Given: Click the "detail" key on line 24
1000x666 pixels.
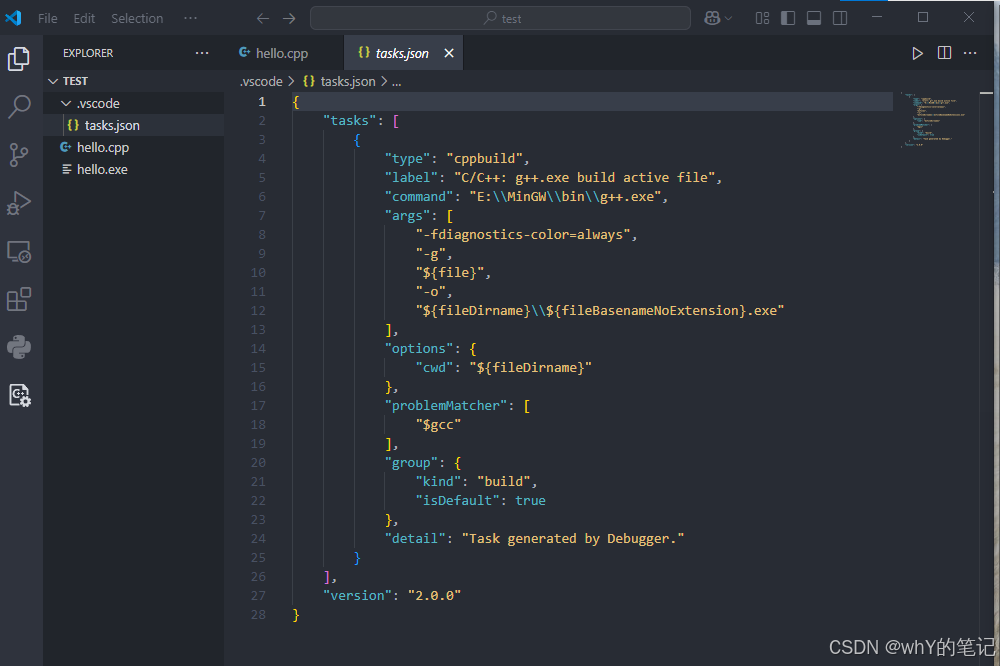Looking at the screenshot, I should (415, 539).
